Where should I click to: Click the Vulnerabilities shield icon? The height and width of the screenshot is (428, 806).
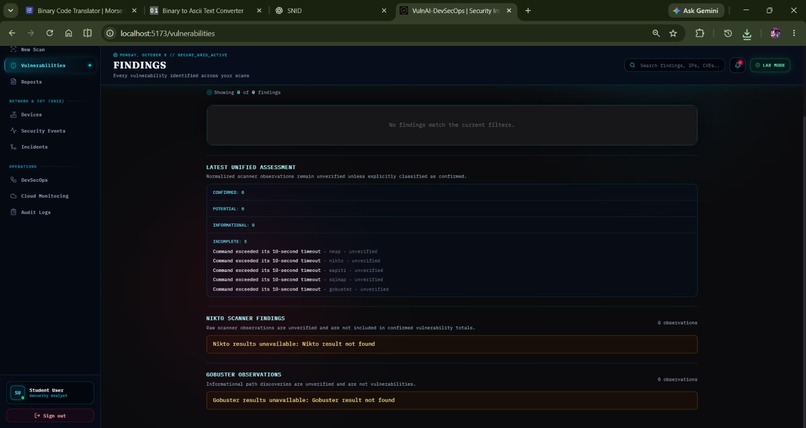[x=13, y=65]
